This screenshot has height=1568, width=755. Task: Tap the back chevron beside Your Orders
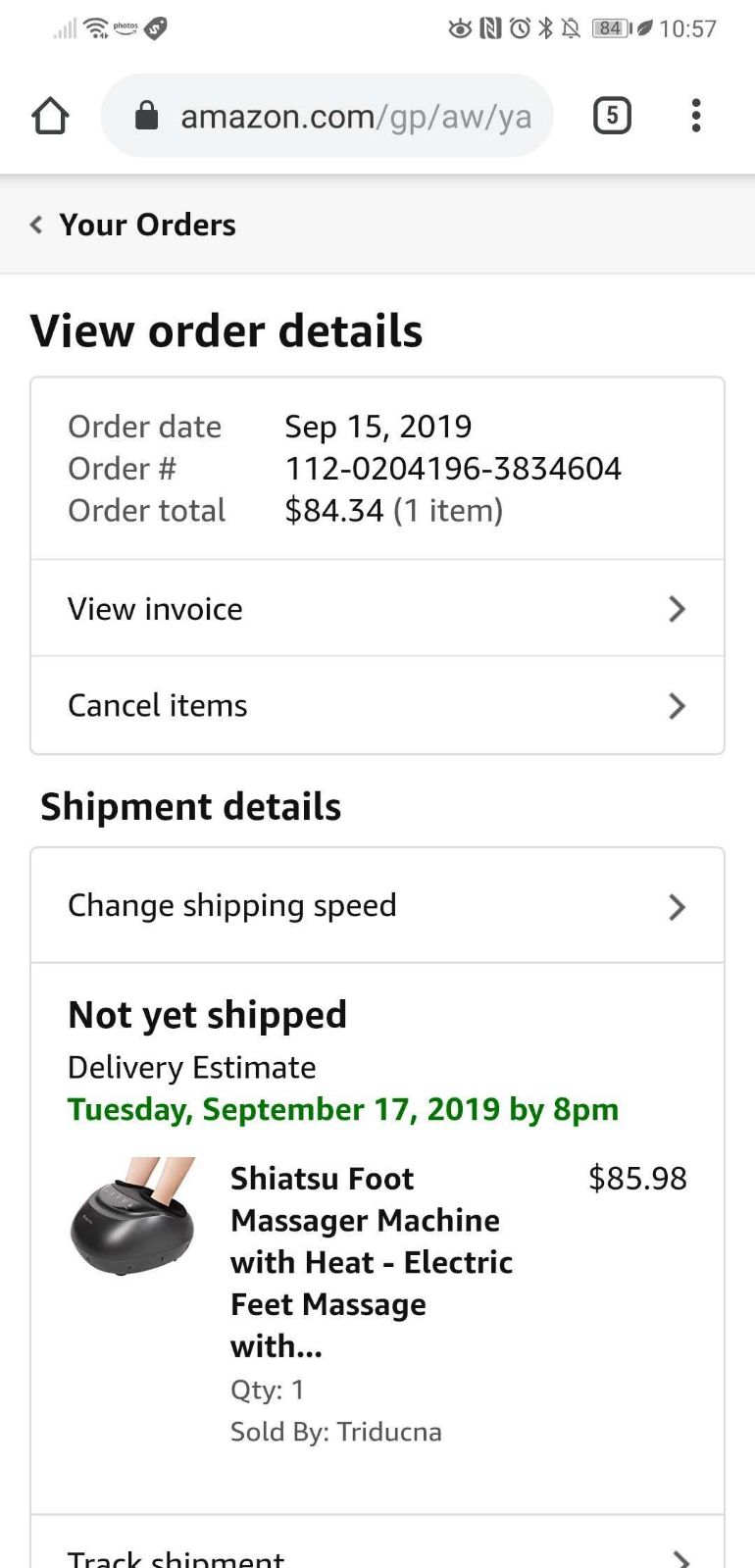click(36, 225)
